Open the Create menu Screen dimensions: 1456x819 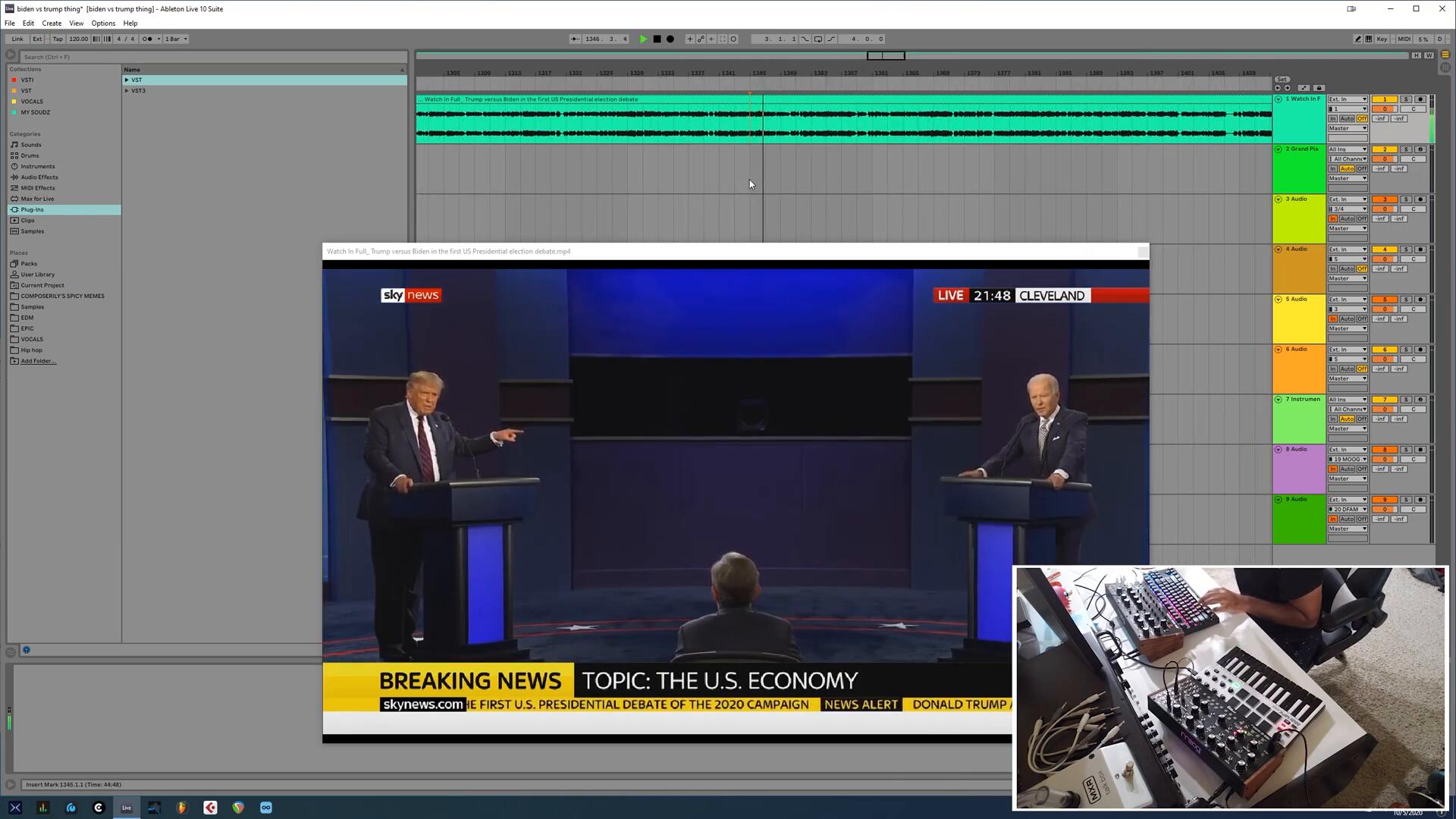pos(52,24)
